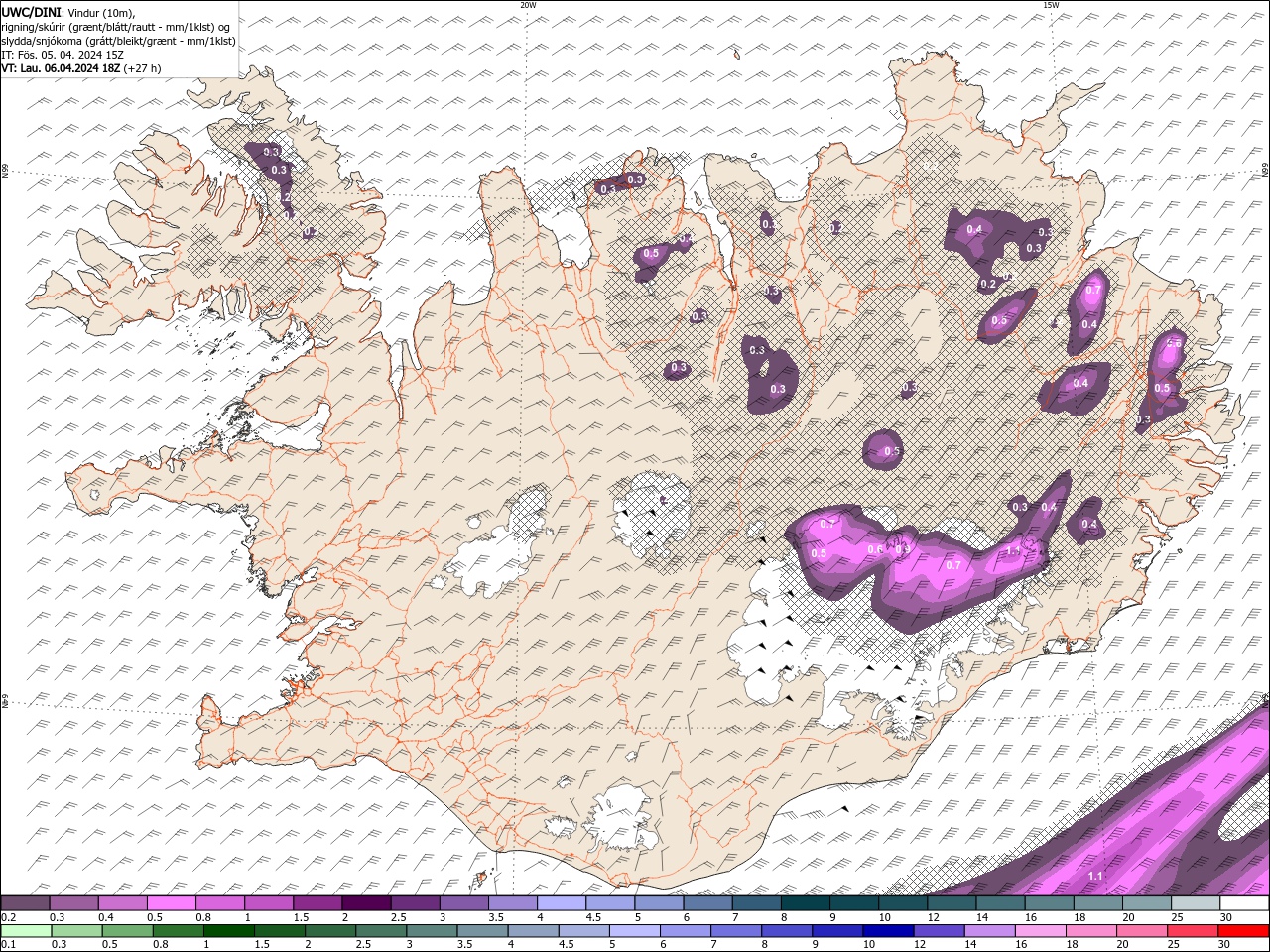Click the 0.1 number label under the lower legend
1270x952 pixels.
pos(8,945)
